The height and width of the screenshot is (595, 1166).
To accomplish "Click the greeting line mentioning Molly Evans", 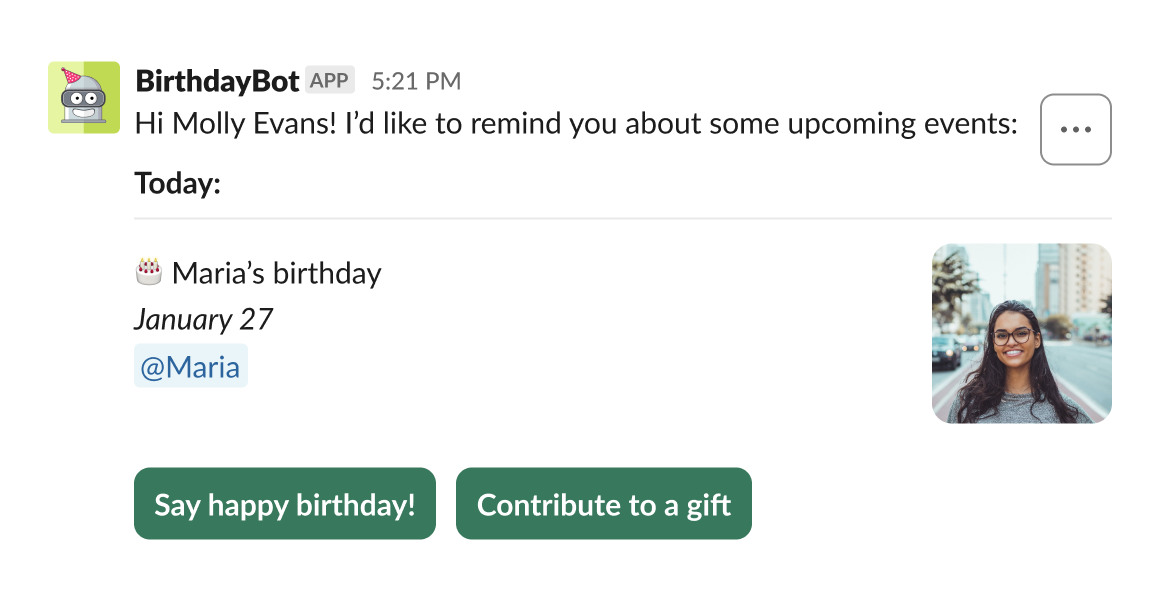I will [x=575, y=123].
